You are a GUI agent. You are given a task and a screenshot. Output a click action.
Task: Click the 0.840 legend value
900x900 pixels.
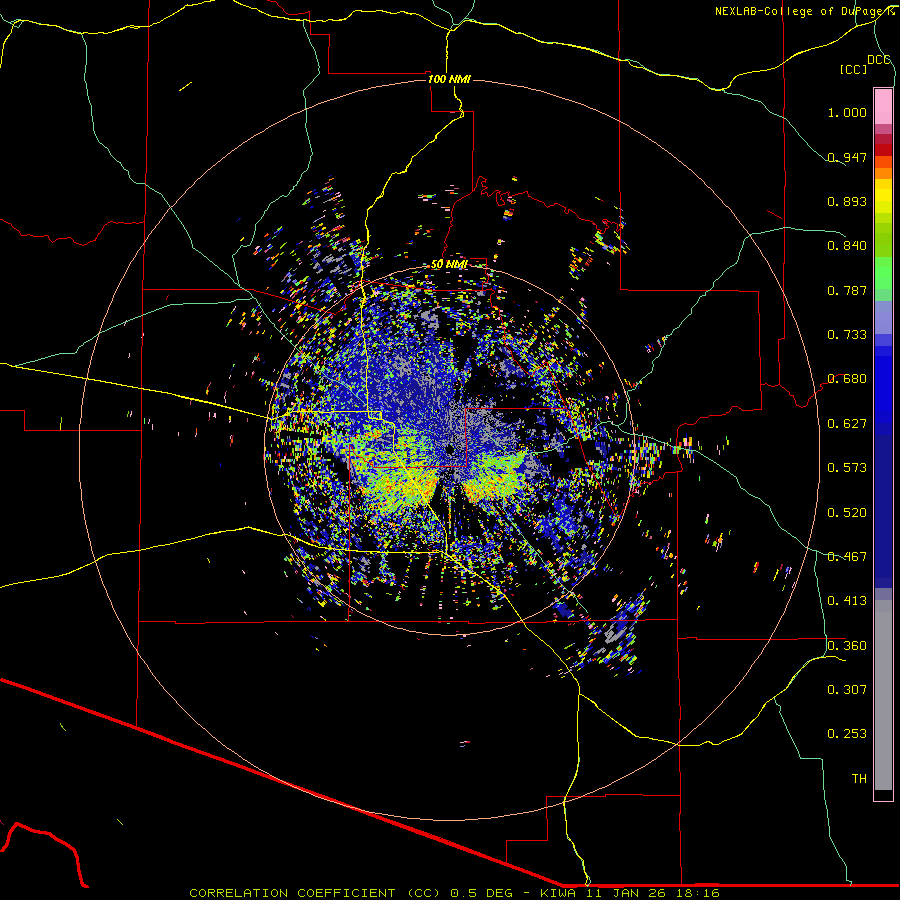point(847,246)
